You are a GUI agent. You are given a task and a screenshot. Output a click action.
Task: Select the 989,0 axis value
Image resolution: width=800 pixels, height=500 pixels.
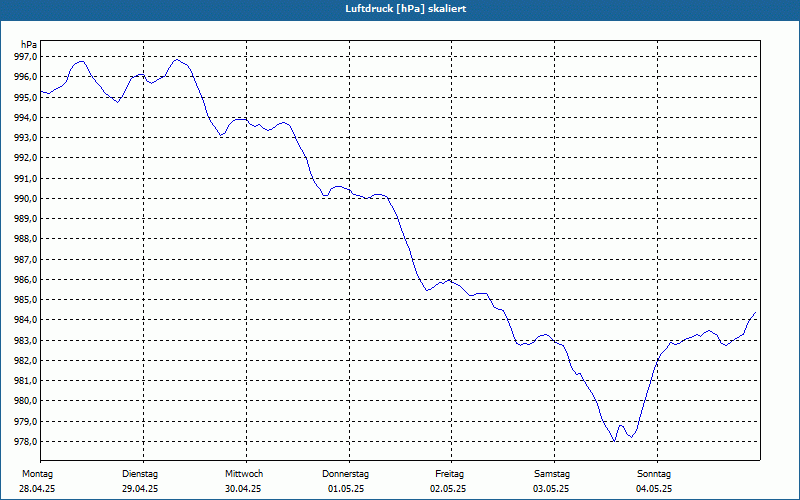[26, 219]
